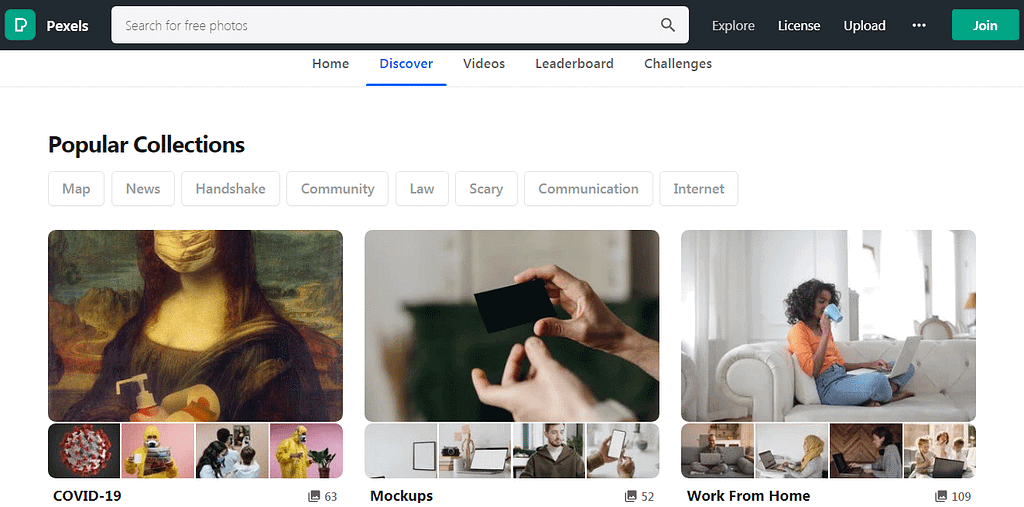This screenshot has height=507, width=1024.
Task: Click the children near laptop thumbnail
Action: click(x=940, y=451)
